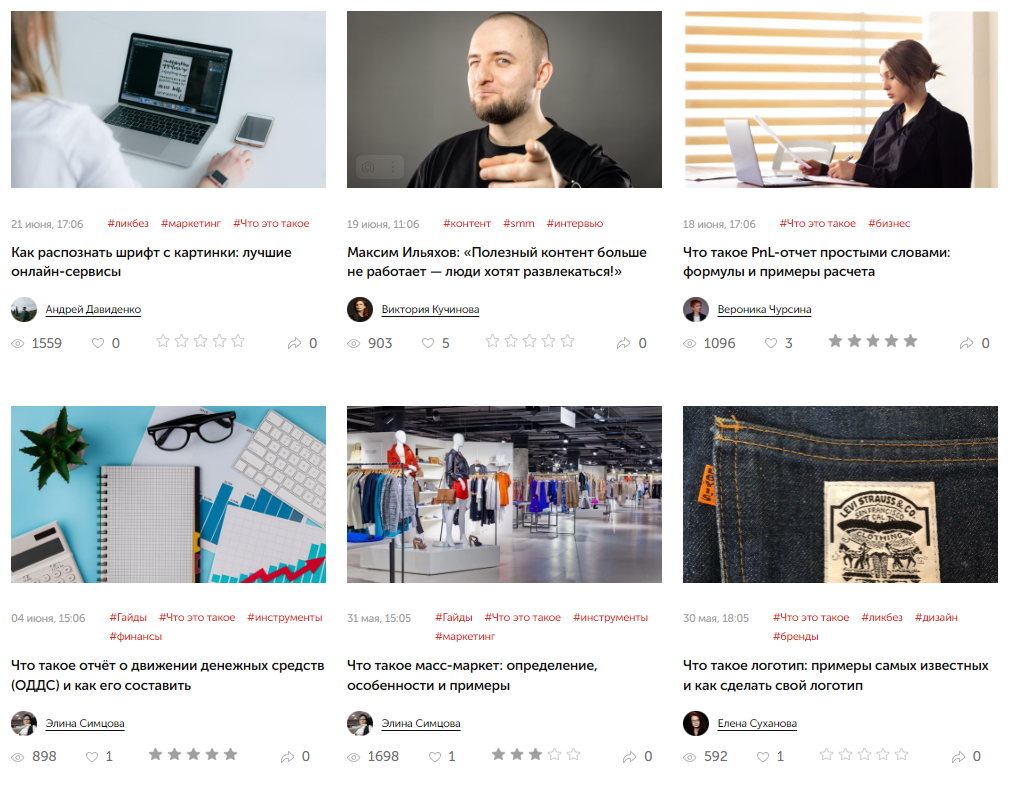Open author Виктория Кучинова profile

click(x=430, y=309)
